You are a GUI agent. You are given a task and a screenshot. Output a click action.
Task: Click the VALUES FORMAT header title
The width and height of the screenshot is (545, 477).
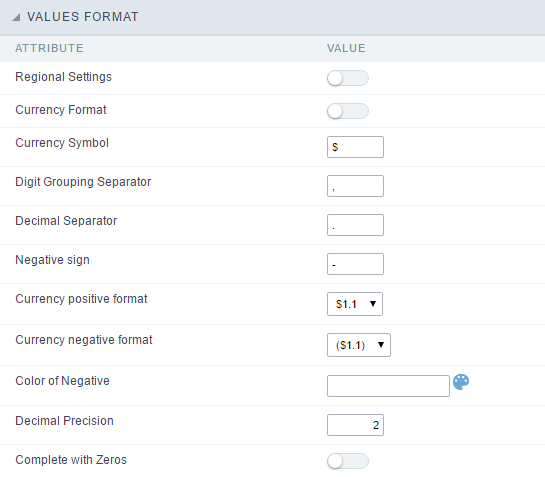coord(83,17)
